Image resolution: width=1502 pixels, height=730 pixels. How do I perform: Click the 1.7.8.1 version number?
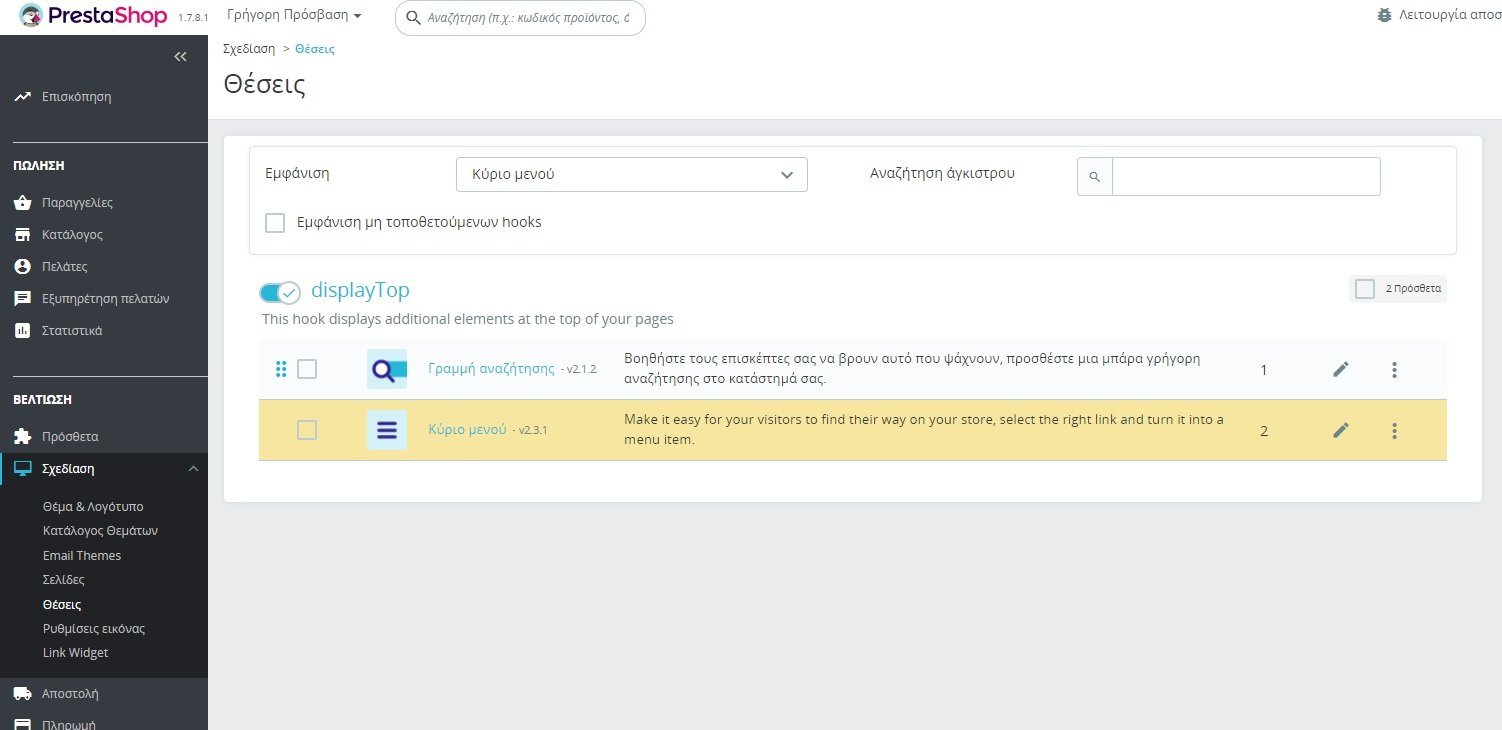click(x=193, y=18)
